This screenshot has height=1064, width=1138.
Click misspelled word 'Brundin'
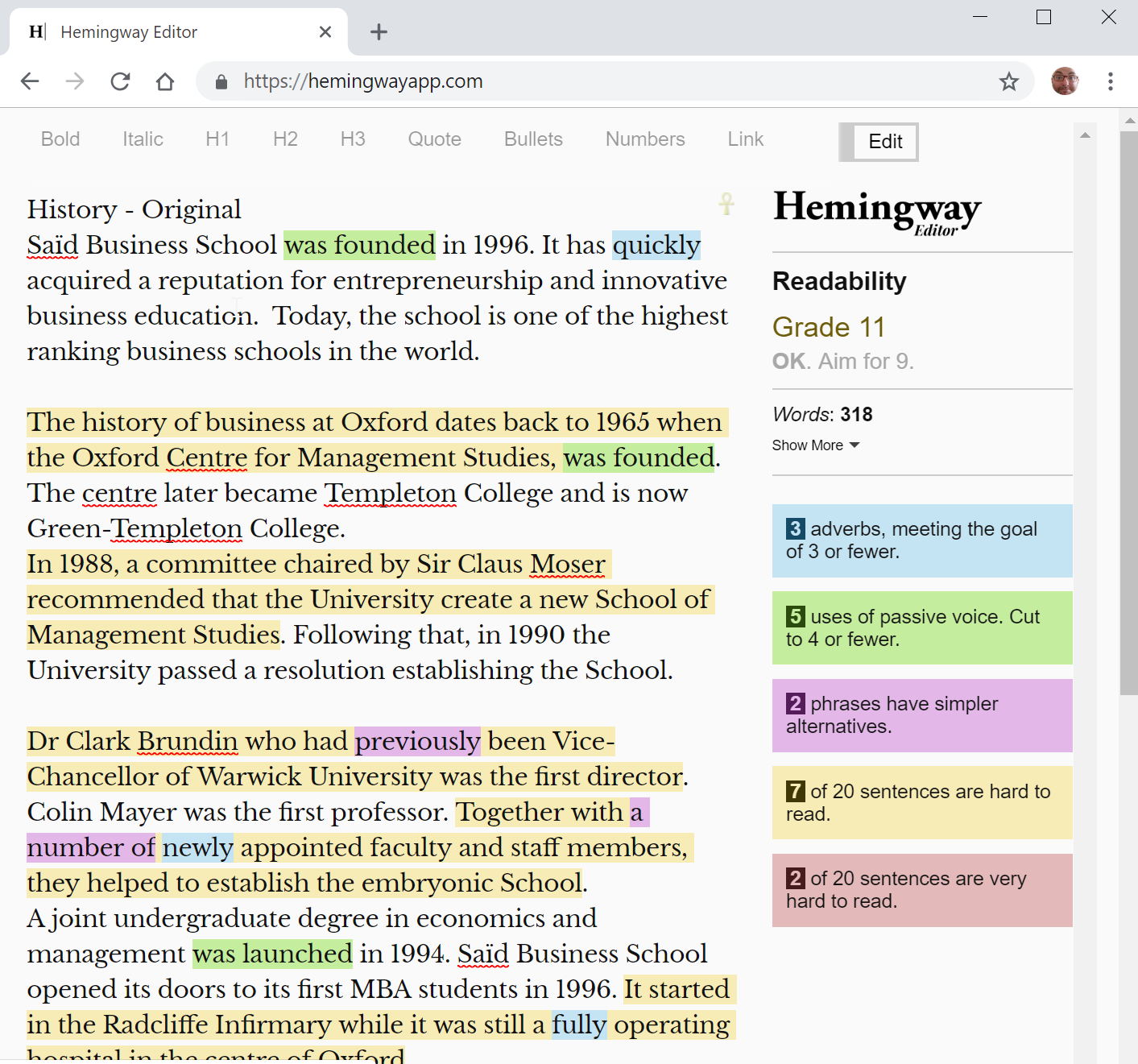[188, 741]
